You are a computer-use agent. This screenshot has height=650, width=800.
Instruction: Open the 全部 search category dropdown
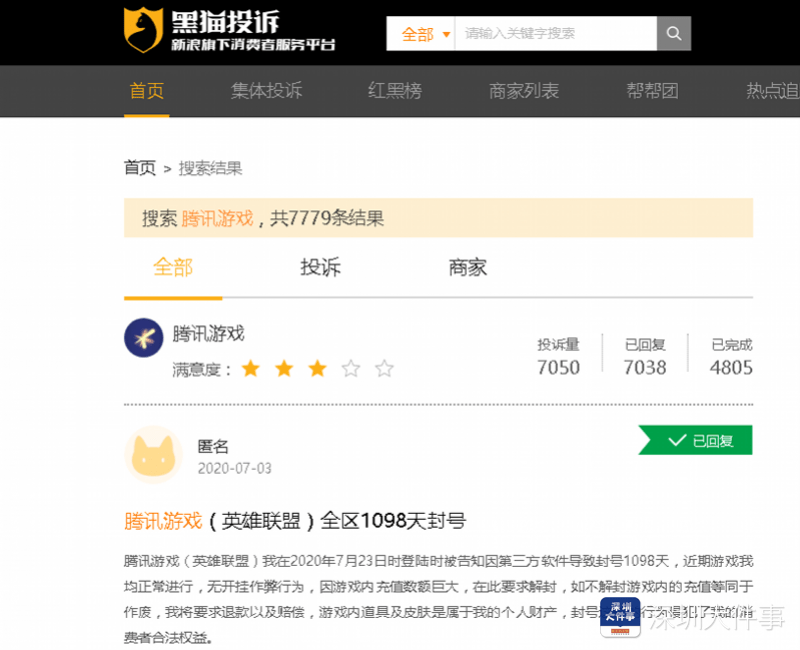421,34
